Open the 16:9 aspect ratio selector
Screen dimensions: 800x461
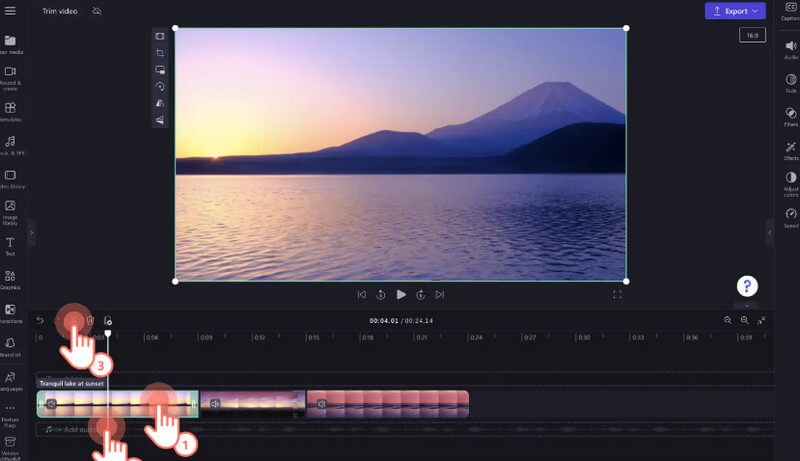pos(752,36)
